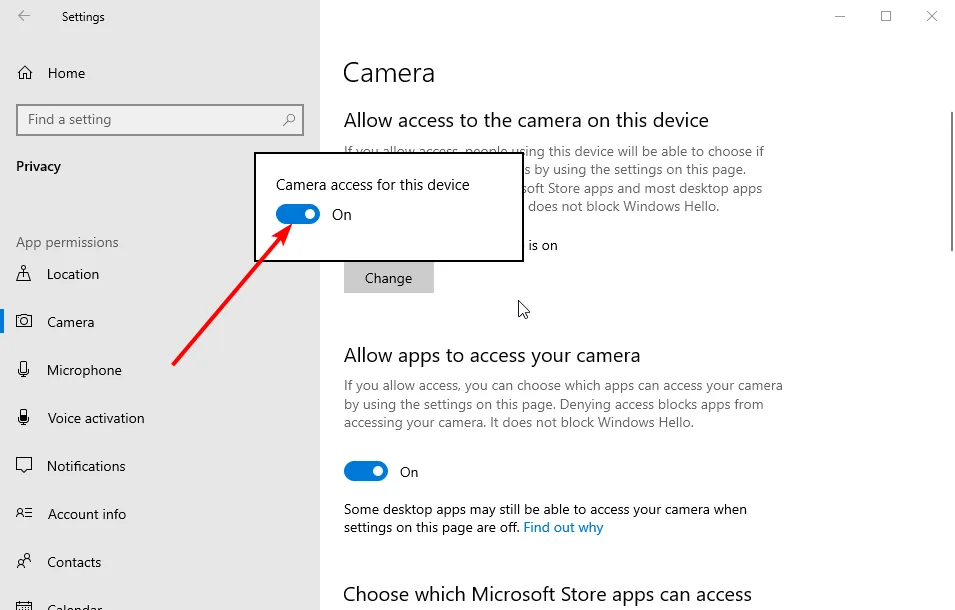Click the Notifications icon
The width and height of the screenshot is (955, 610).
(x=25, y=466)
